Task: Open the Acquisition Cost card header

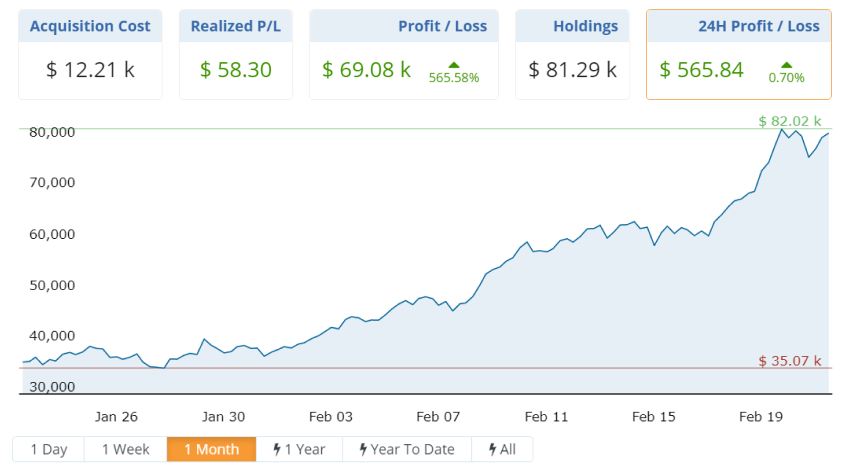Action: tap(90, 26)
